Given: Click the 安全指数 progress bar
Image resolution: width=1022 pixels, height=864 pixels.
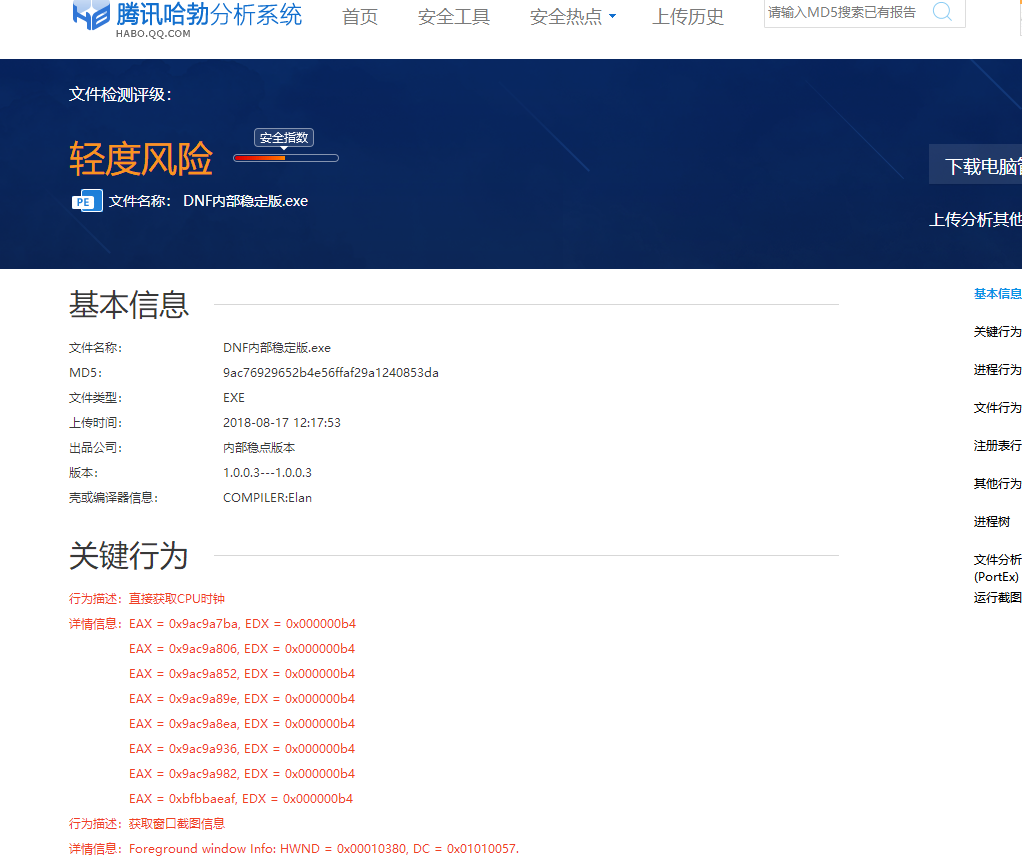Looking at the screenshot, I should pyautogui.click(x=285, y=158).
